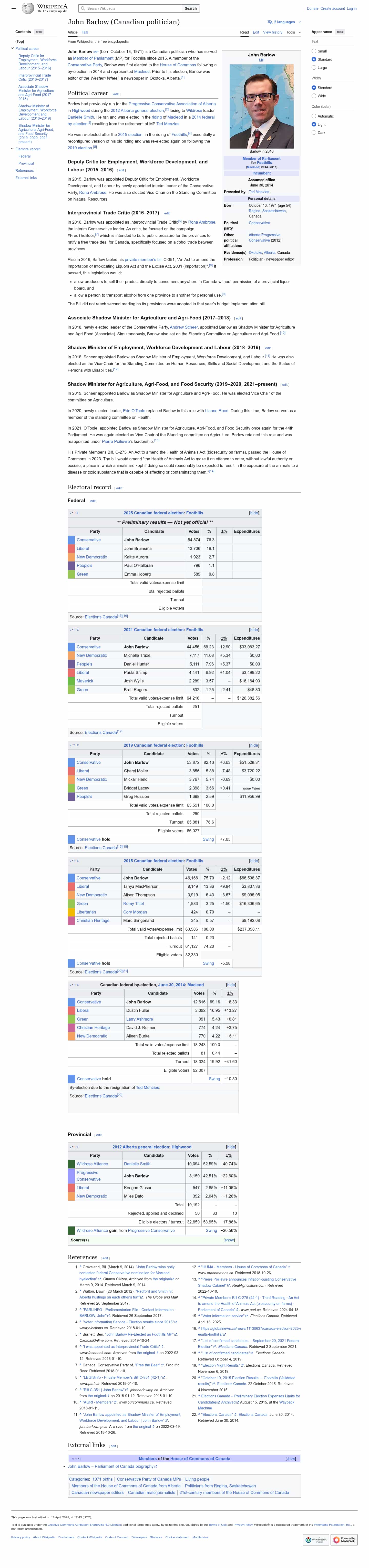Open the View history tab
The width and height of the screenshot is (369, 1568).
coord(273,32)
